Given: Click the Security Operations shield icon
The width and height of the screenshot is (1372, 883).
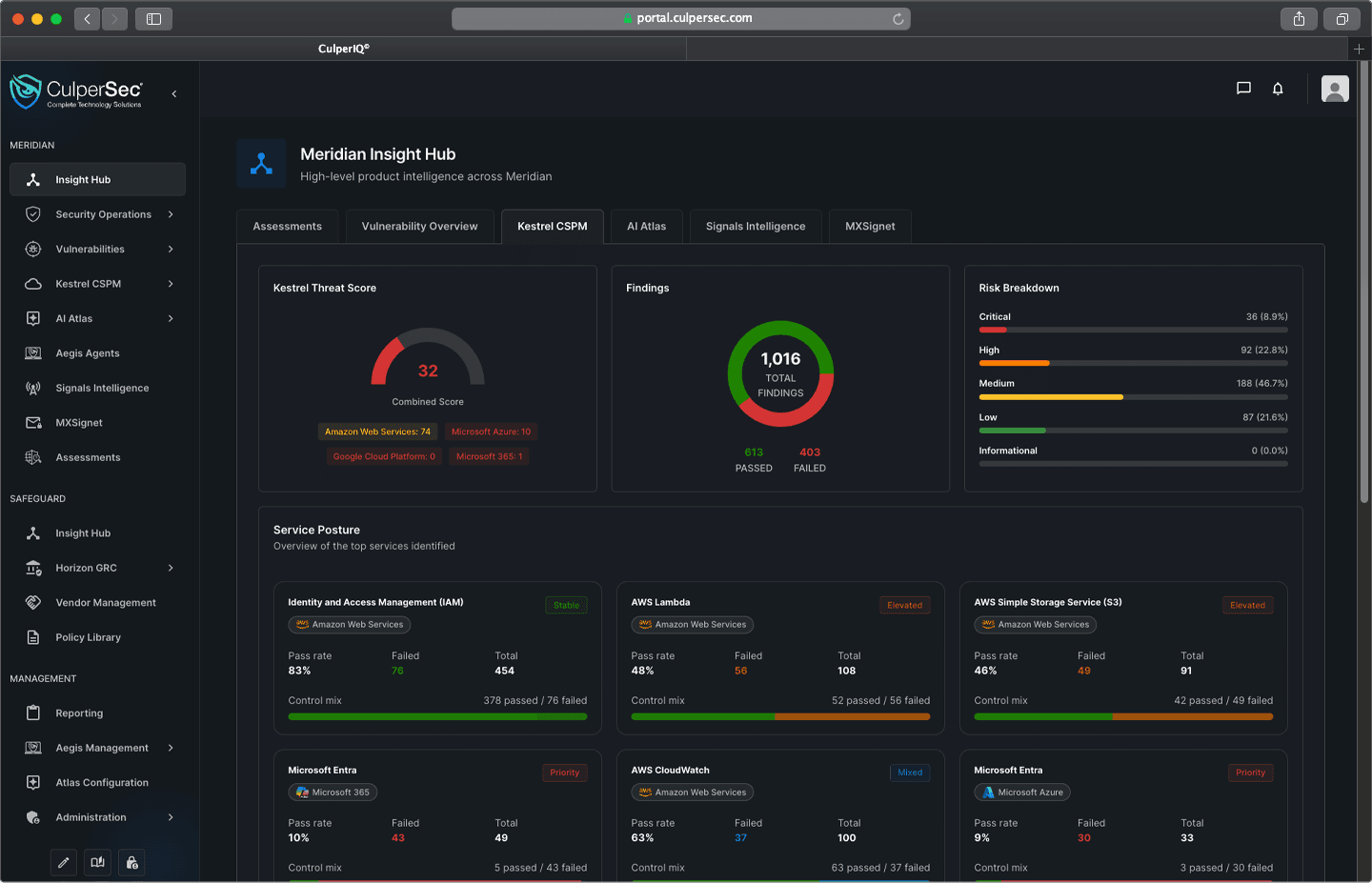Looking at the screenshot, I should (33, 214).
